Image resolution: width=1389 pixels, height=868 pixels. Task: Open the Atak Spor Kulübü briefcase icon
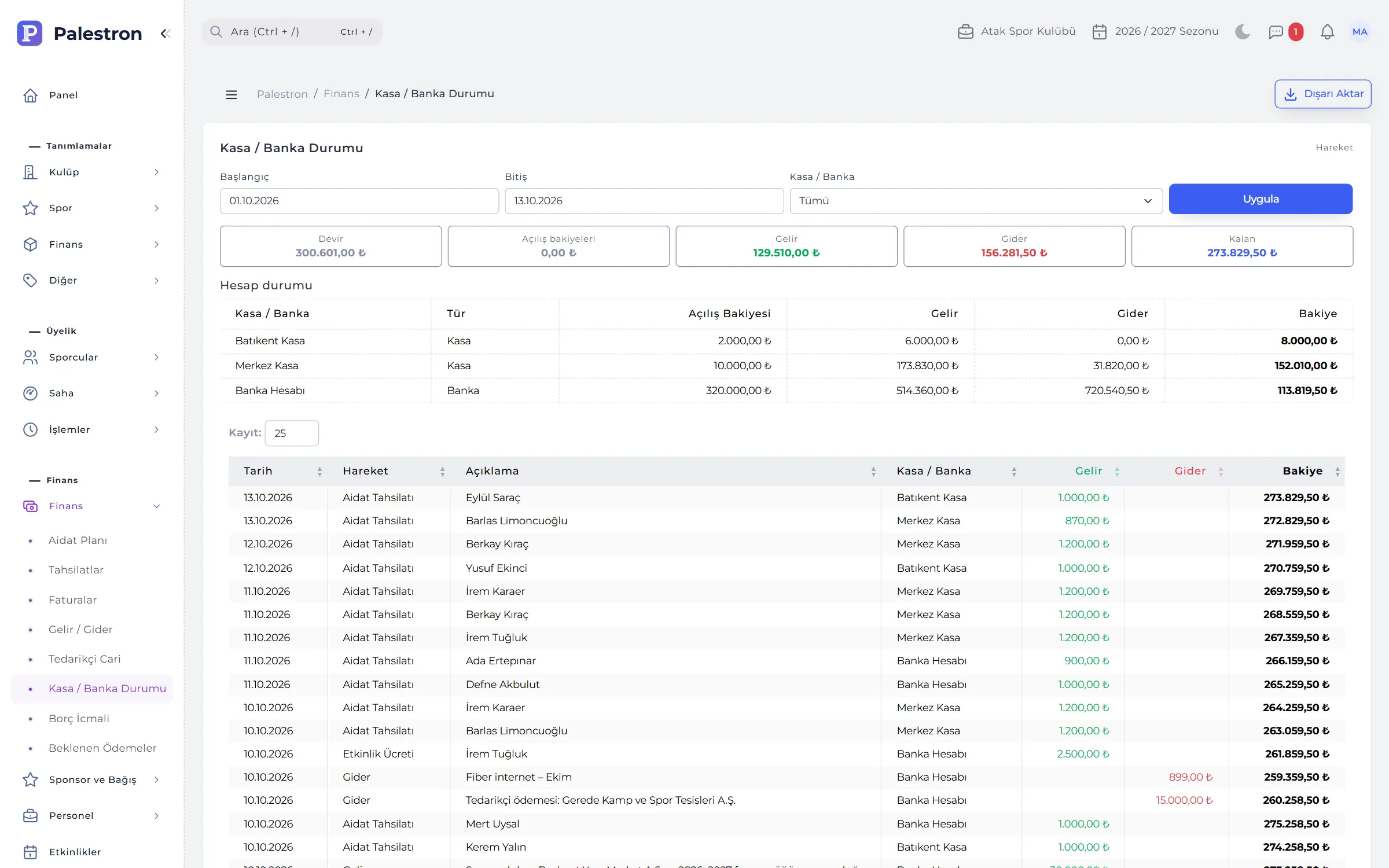pyautogui.click(x=965, y=31)
